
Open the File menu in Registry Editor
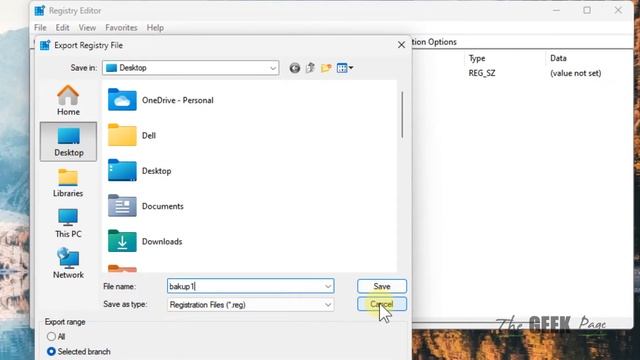tap(40, 28)
